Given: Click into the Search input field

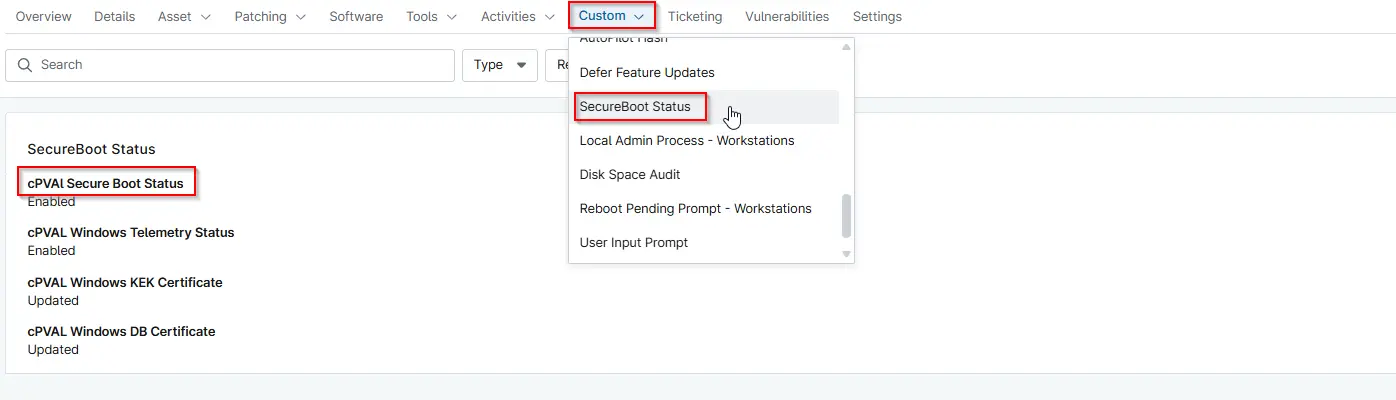Looking at the screenshot, I should (240, 65).
